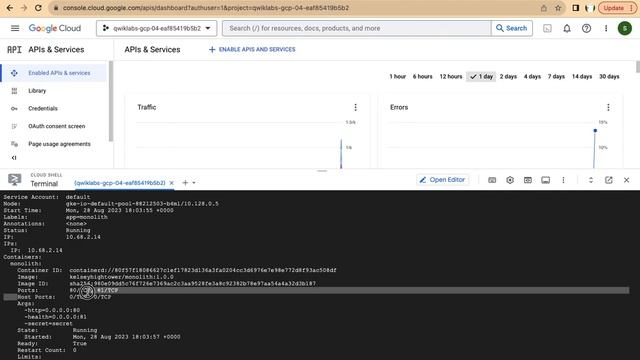Select the 4 days time range
The height and width of the screenshot is (360, 640).
(532, 76)
